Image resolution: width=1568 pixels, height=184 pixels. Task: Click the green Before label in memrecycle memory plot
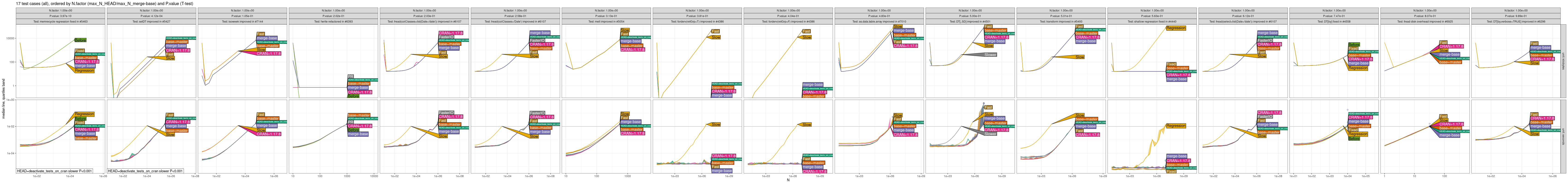[80, 40]
